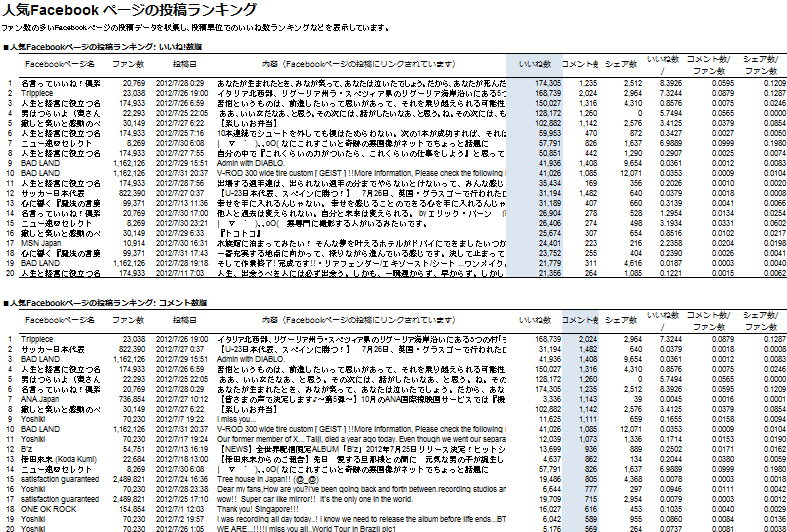Click the fan count 736,854
The height and width of the screenshot is (532, 787).
click(132, 399)
